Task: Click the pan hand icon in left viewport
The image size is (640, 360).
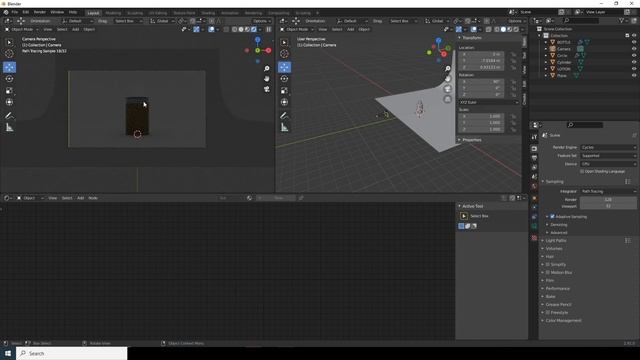Action: (x=267, y=79)
